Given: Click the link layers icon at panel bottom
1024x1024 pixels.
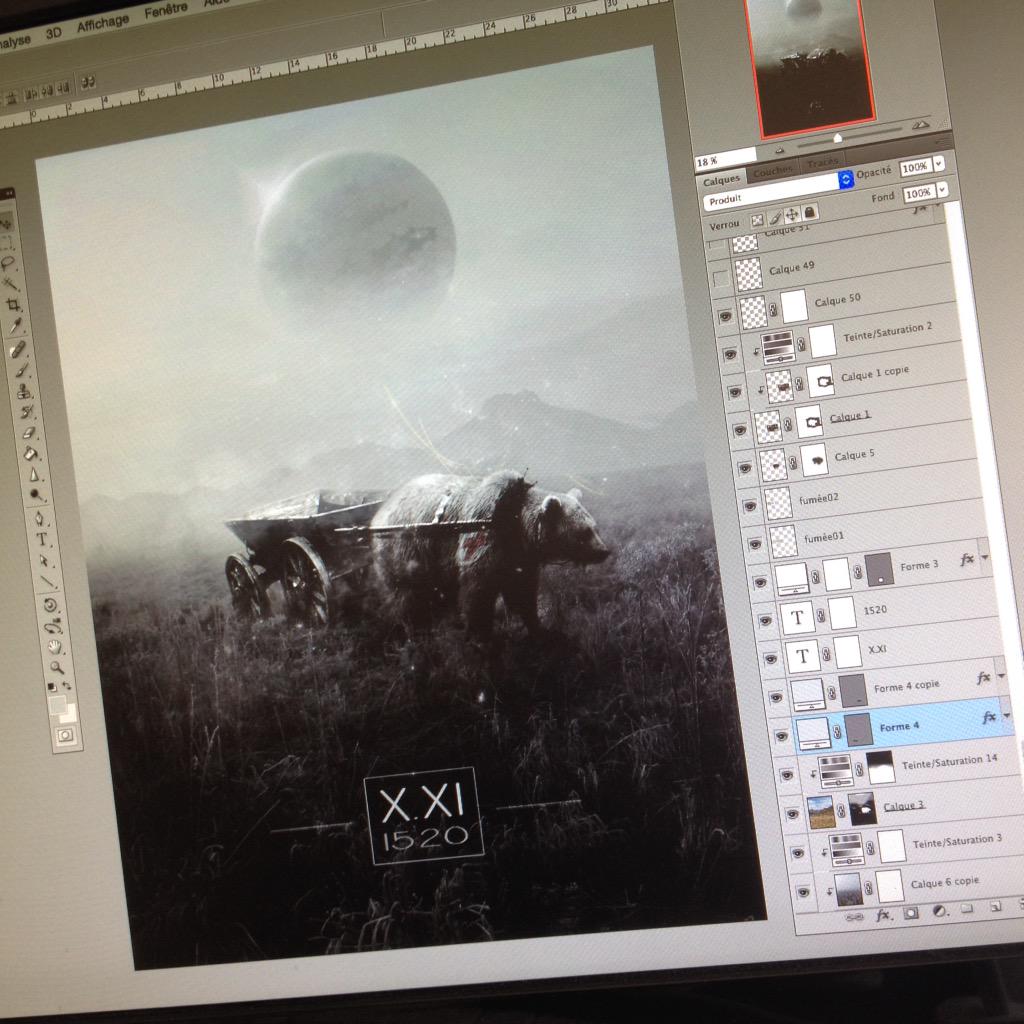Looking at the screenshot, I should tap(854, 917).
